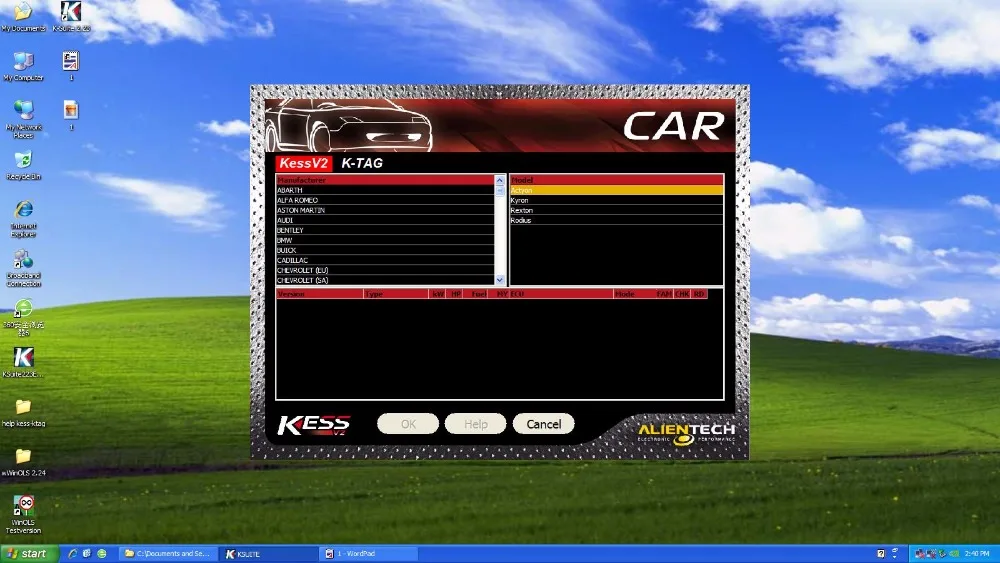Image resolution: width=1000 pixels, height=563 pixels.
Task: Switch to the KSUITE taskbar button
Action: point(269,553)
